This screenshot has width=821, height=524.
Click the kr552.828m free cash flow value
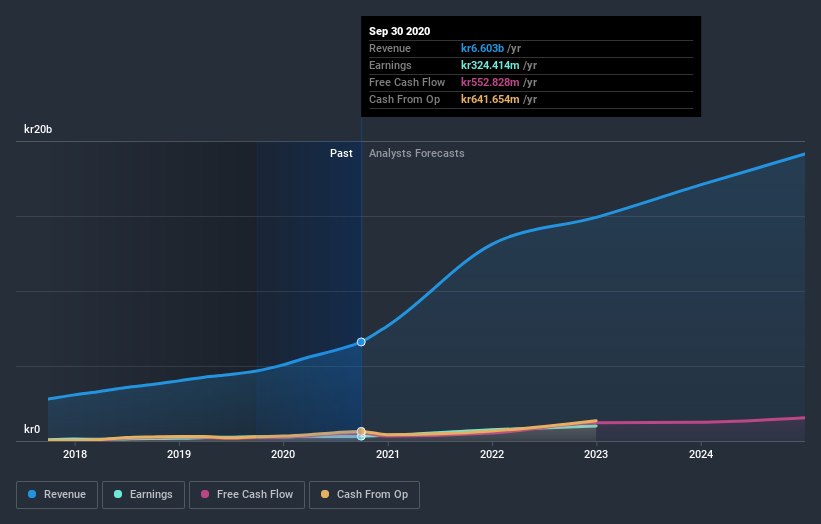click(x=490, y=82)
